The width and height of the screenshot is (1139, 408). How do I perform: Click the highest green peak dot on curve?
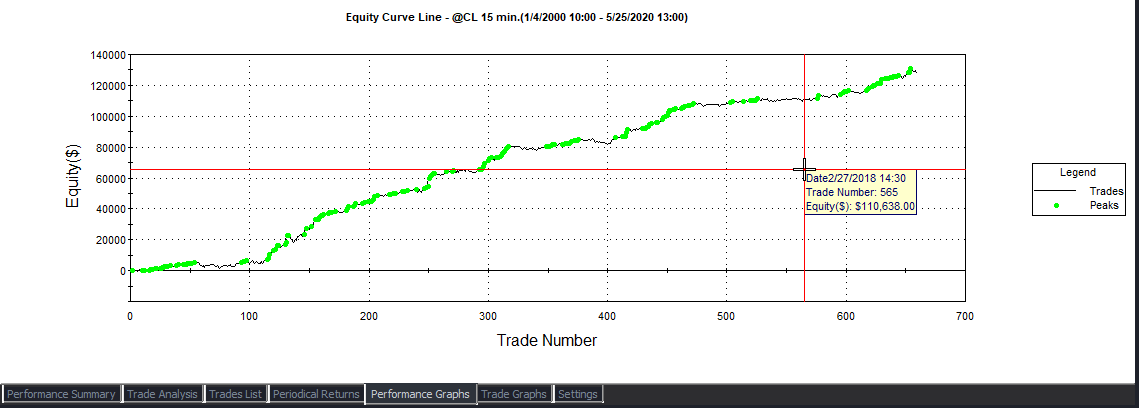click(910, 69)
